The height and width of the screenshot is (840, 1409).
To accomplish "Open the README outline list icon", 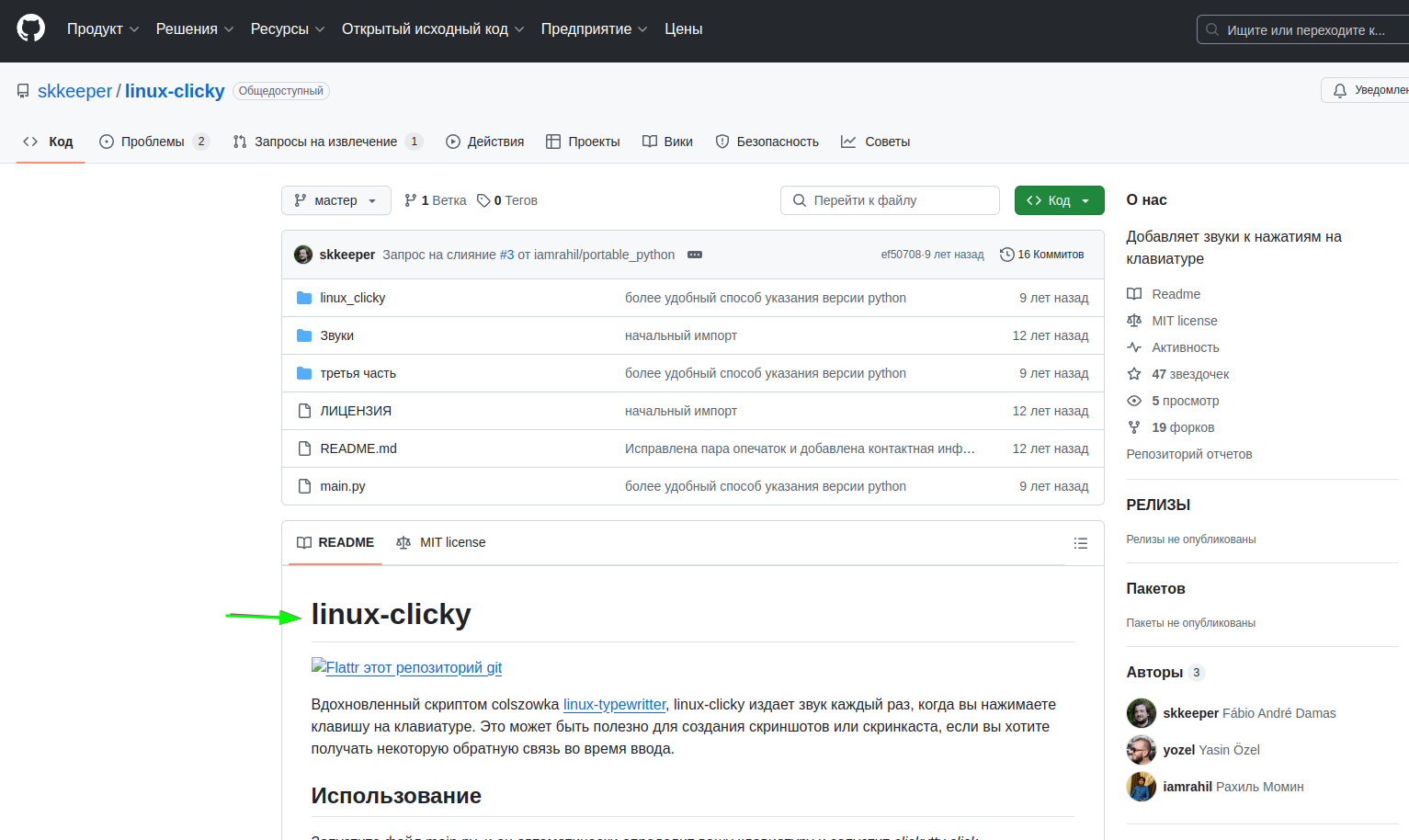I will click(x=1080, y=543).
